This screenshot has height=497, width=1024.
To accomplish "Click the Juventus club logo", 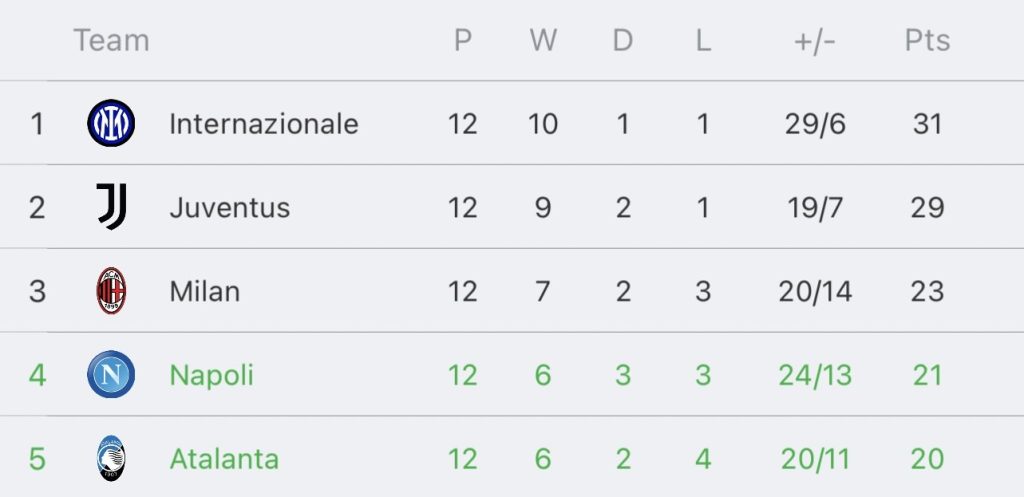I will [112, 206].
